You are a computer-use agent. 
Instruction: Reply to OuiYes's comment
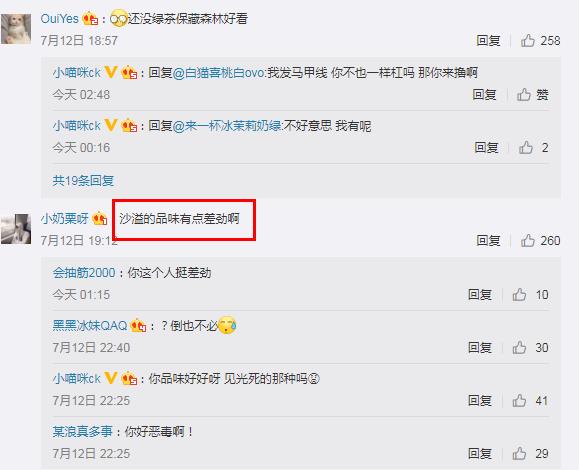[488, 41]
